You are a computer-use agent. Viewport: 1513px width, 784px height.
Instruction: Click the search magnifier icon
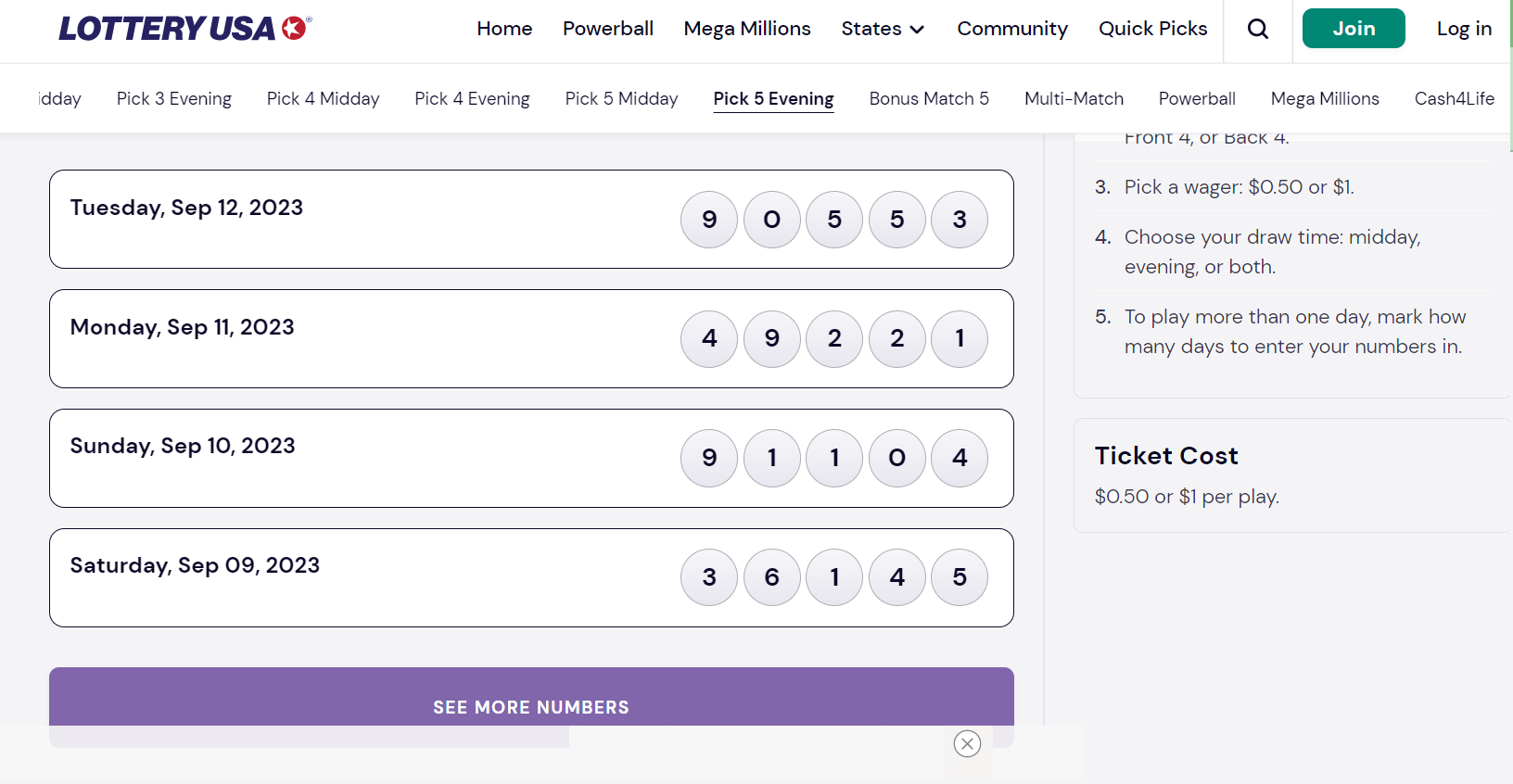[x=1258, y=29]
